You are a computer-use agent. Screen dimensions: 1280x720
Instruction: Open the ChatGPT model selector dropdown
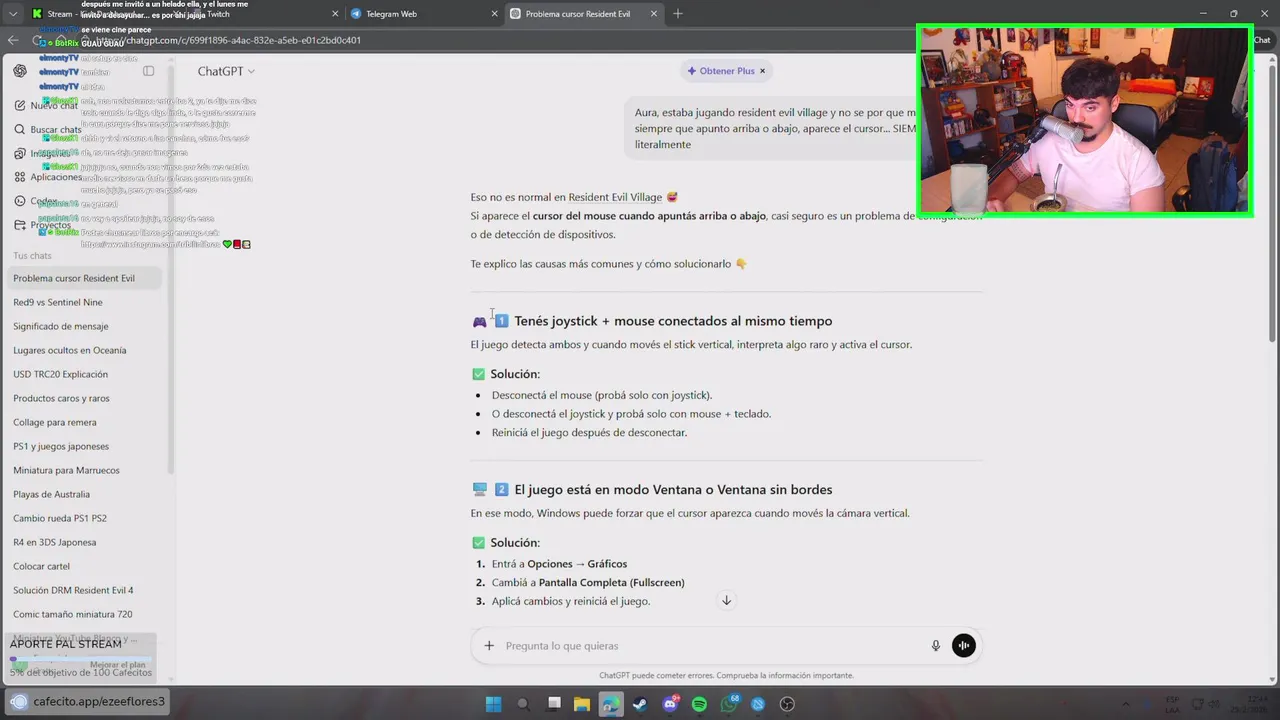[226, 71]
